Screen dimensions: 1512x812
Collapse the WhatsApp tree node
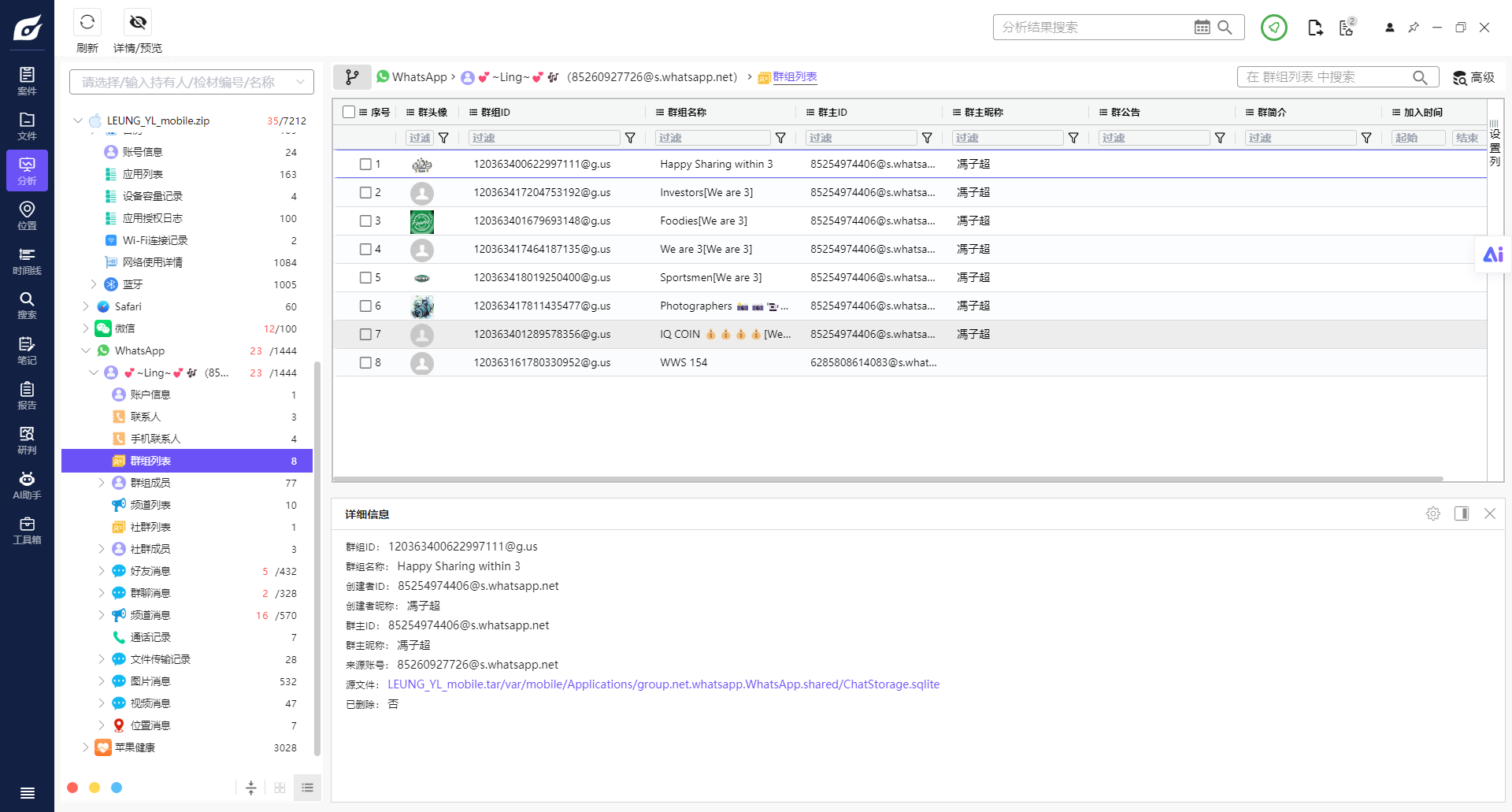85,350
